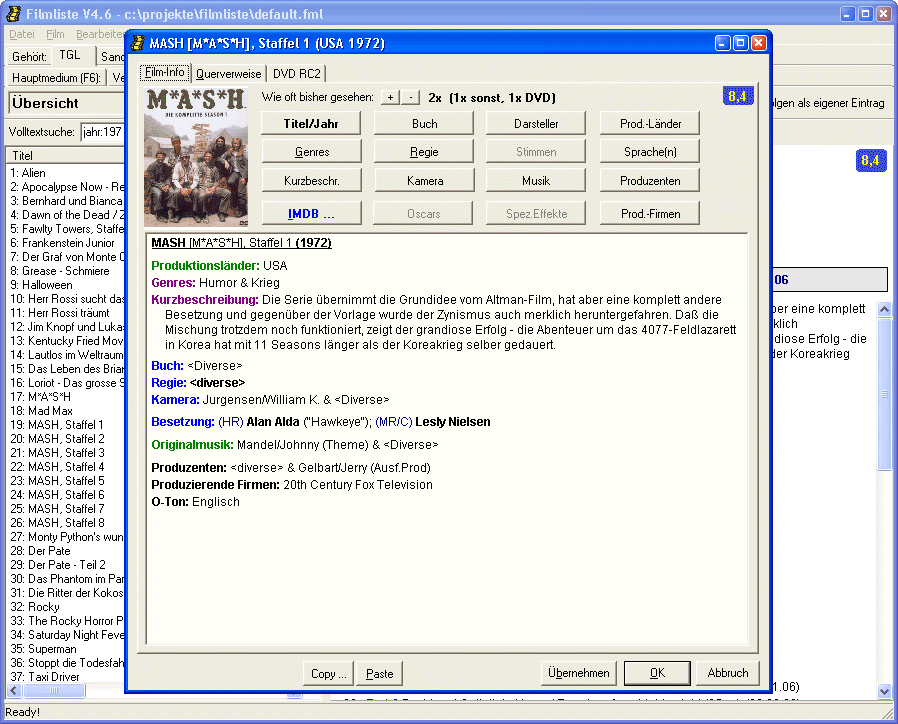Select "28: Der Pate" in the film list
Image resolution: width=898 pixels, height=724 pixels.
(x=40, y=551)
